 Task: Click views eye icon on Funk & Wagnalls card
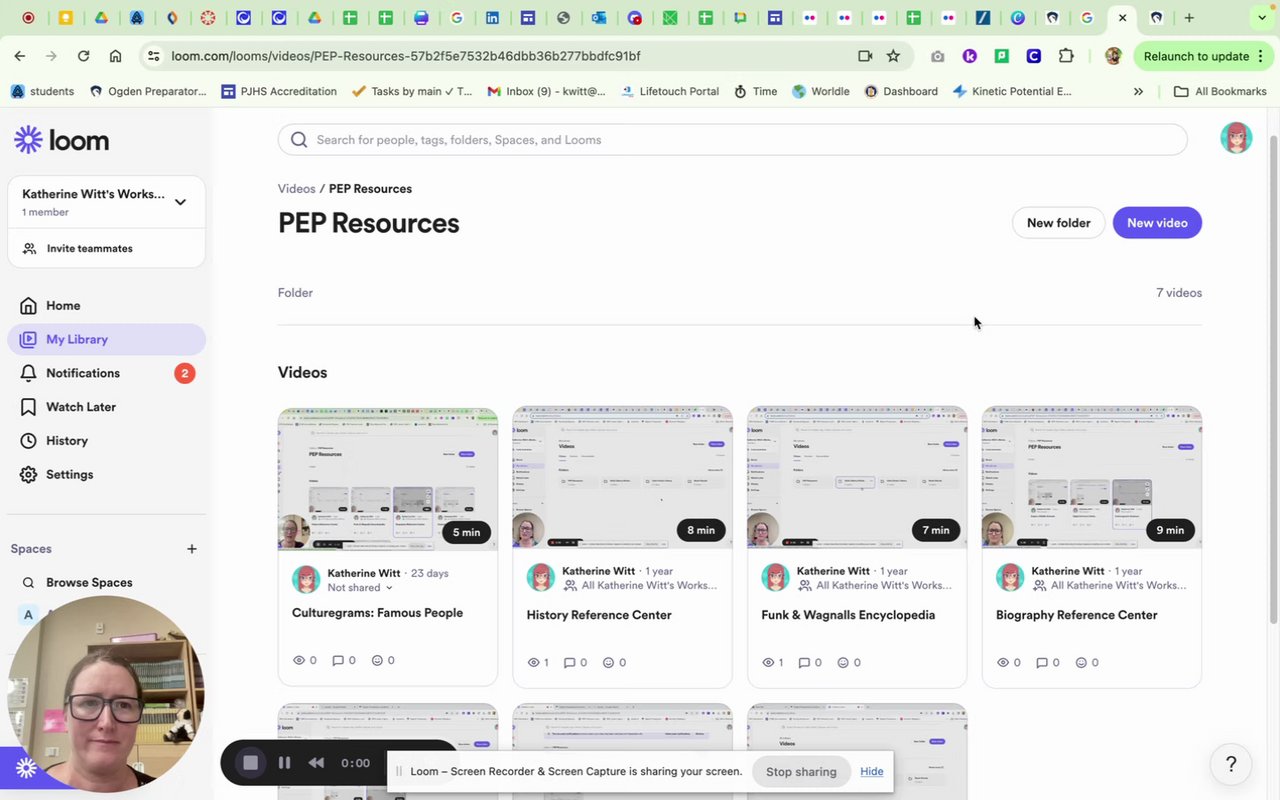768,663
